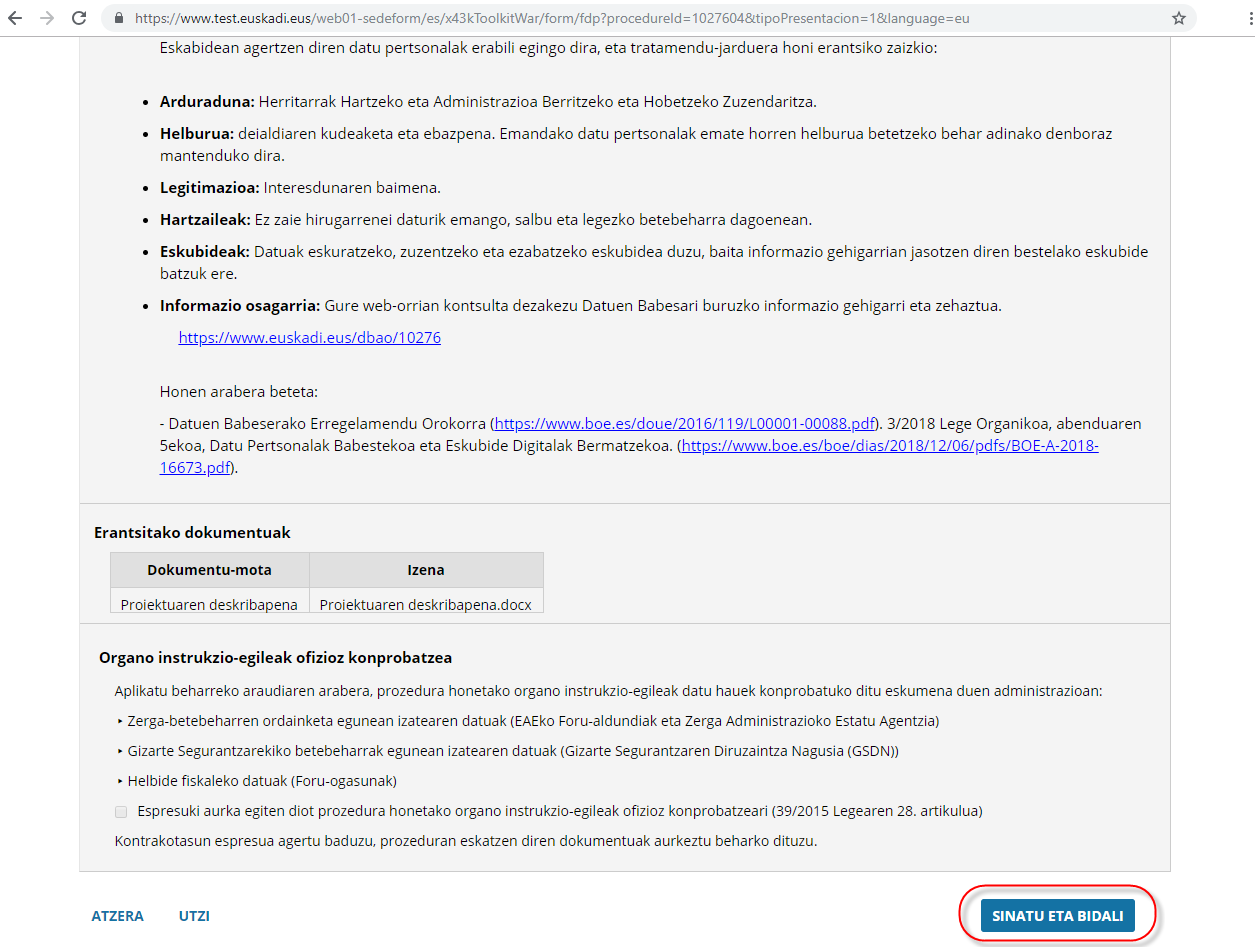Tick the 'Espresuki aurka egiten diot' checkbox
The width and height of the screenshot is (1255, 947).
click(x=121, y=812)
